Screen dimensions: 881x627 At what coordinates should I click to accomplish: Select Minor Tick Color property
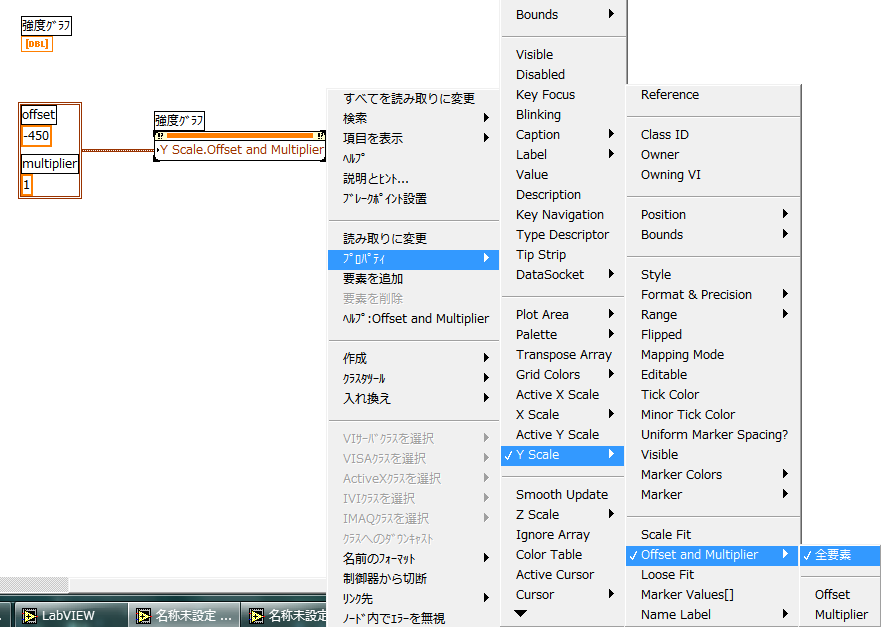click(x=712, y=415)
